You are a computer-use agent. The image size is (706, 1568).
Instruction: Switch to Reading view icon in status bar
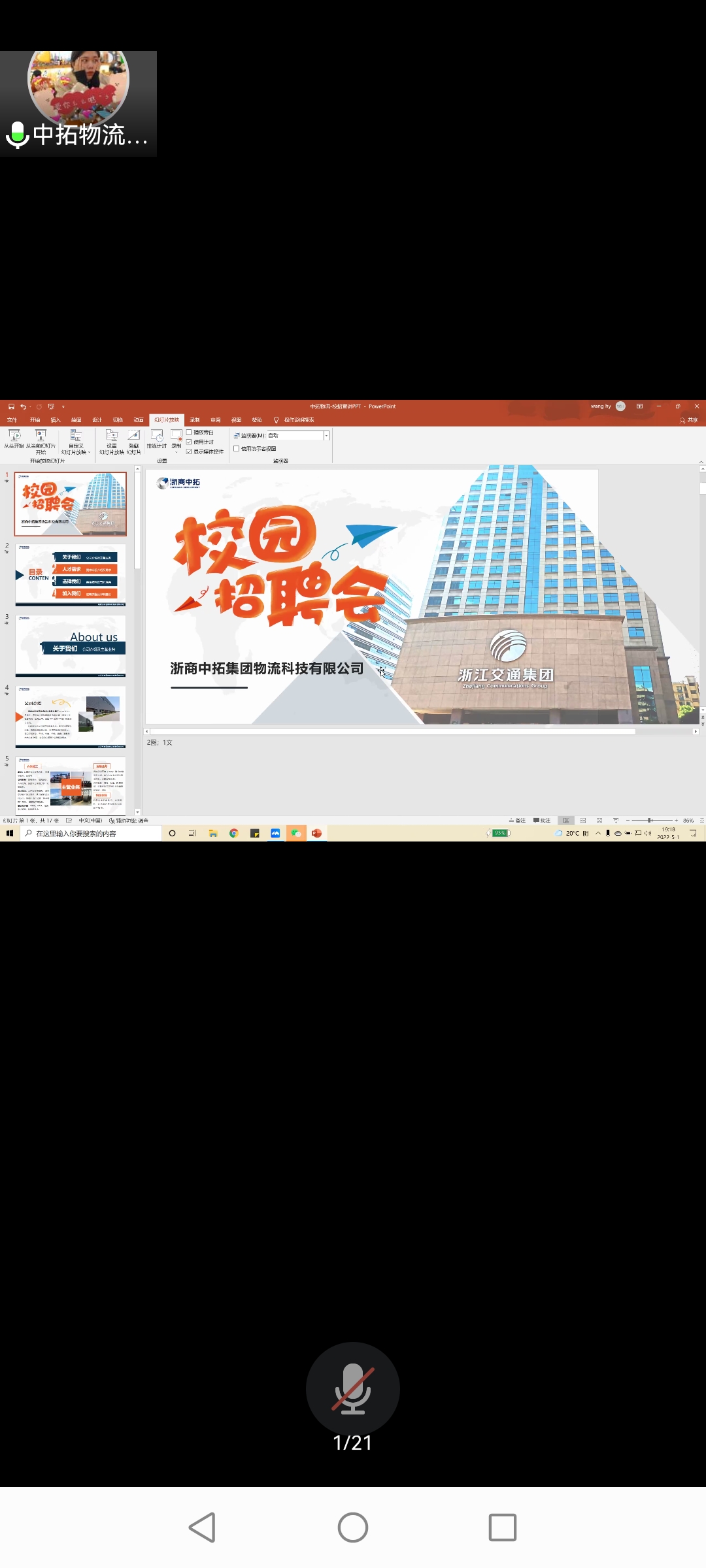pos(599,821)
